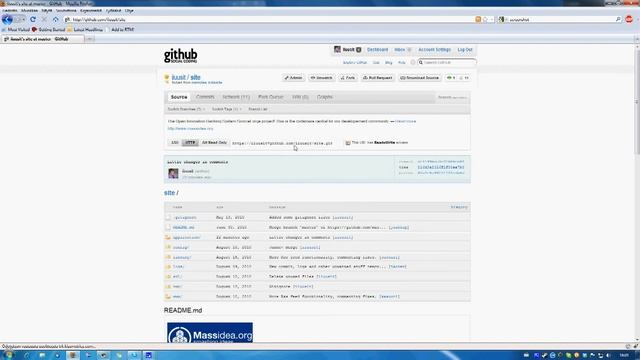Image resolution: width=640 pixels, height=360 pixels.
Task: Bookmark page with the star icon
Action: [485, 19]
